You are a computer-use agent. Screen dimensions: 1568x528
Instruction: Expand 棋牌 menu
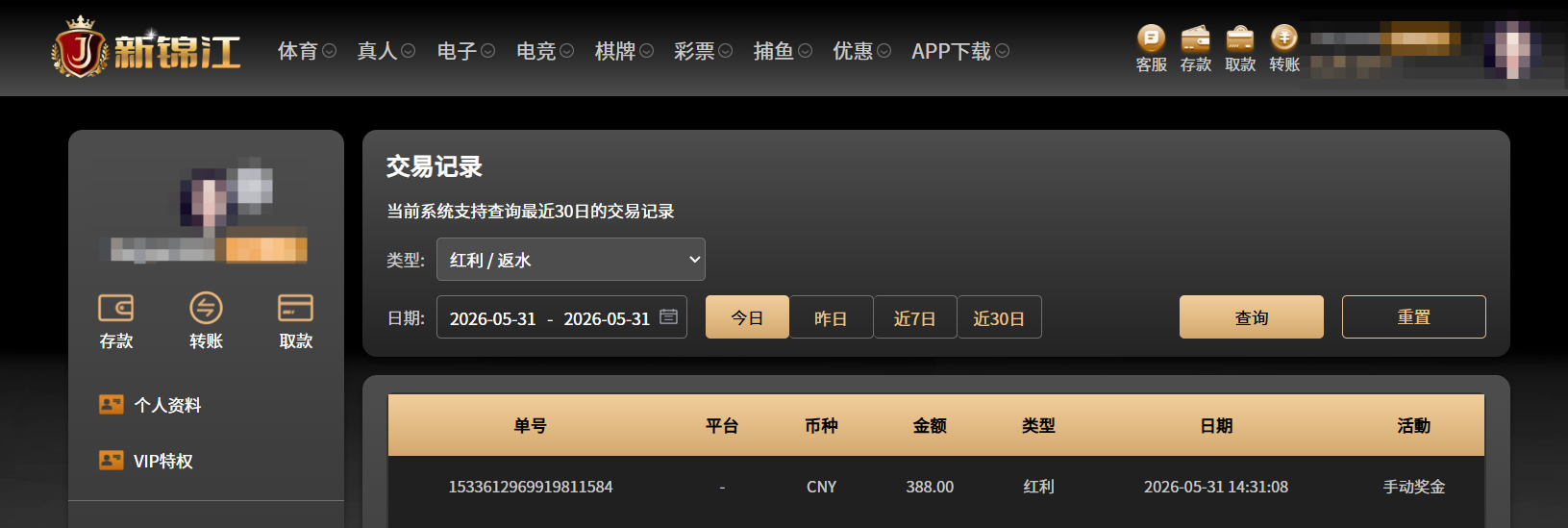624,51
